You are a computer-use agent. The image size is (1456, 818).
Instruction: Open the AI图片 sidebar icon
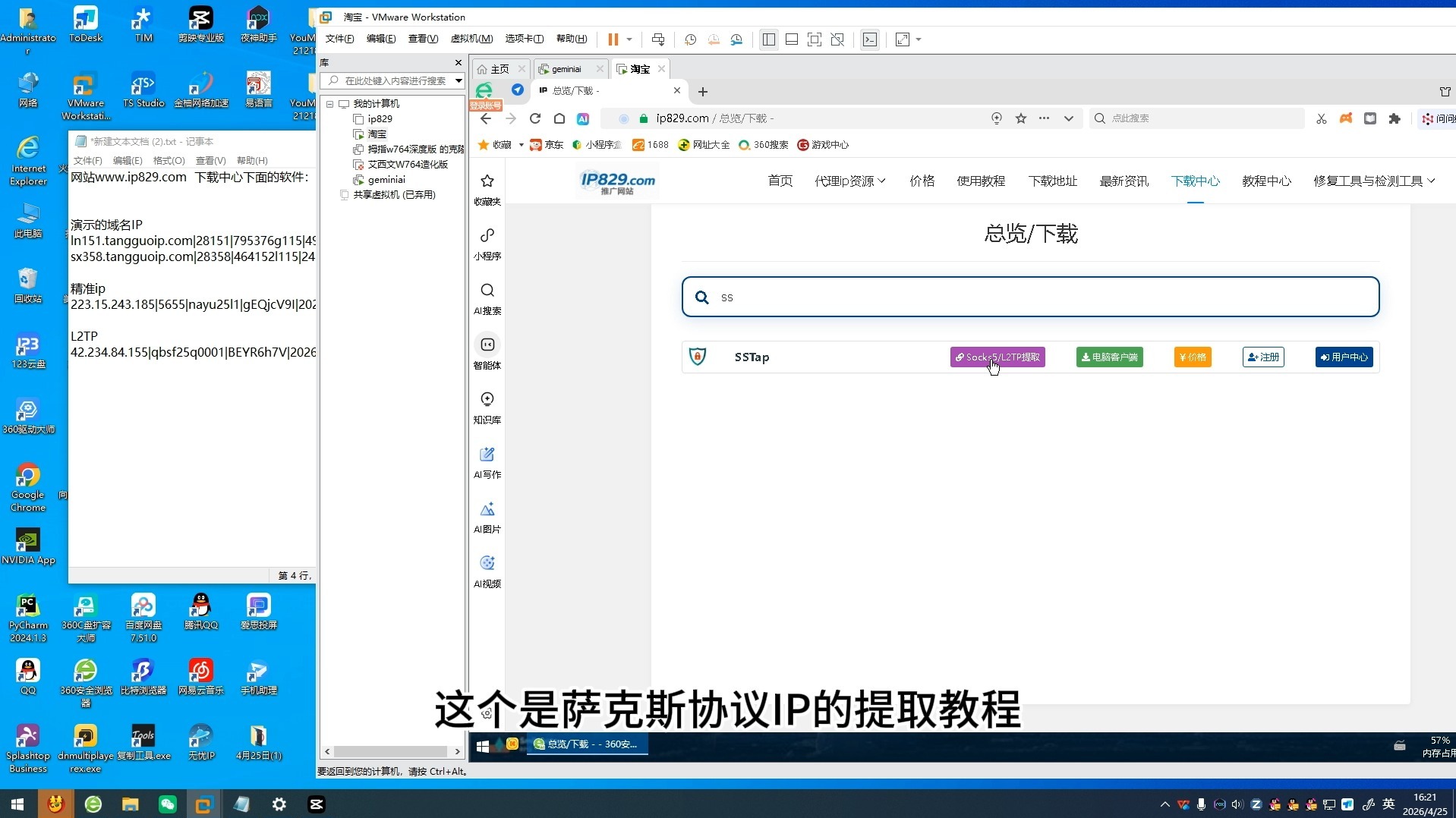[x=487, y=517]
